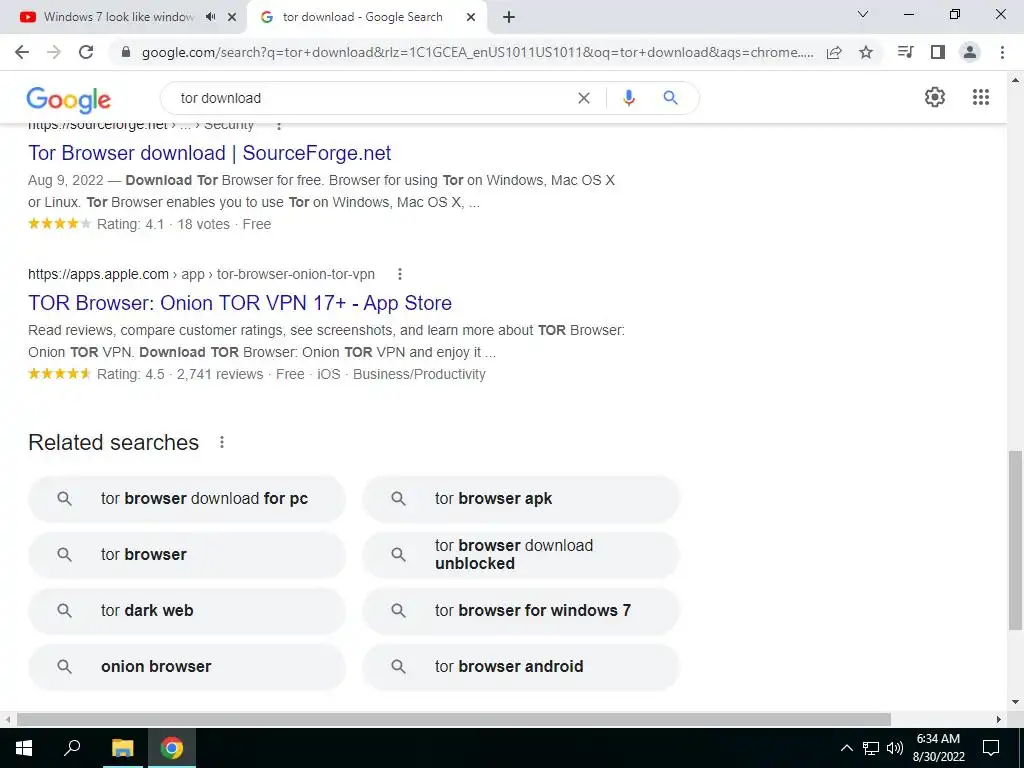Open the tab search chevron
Screen dimensions: 1024x768
tap(863, 14)
